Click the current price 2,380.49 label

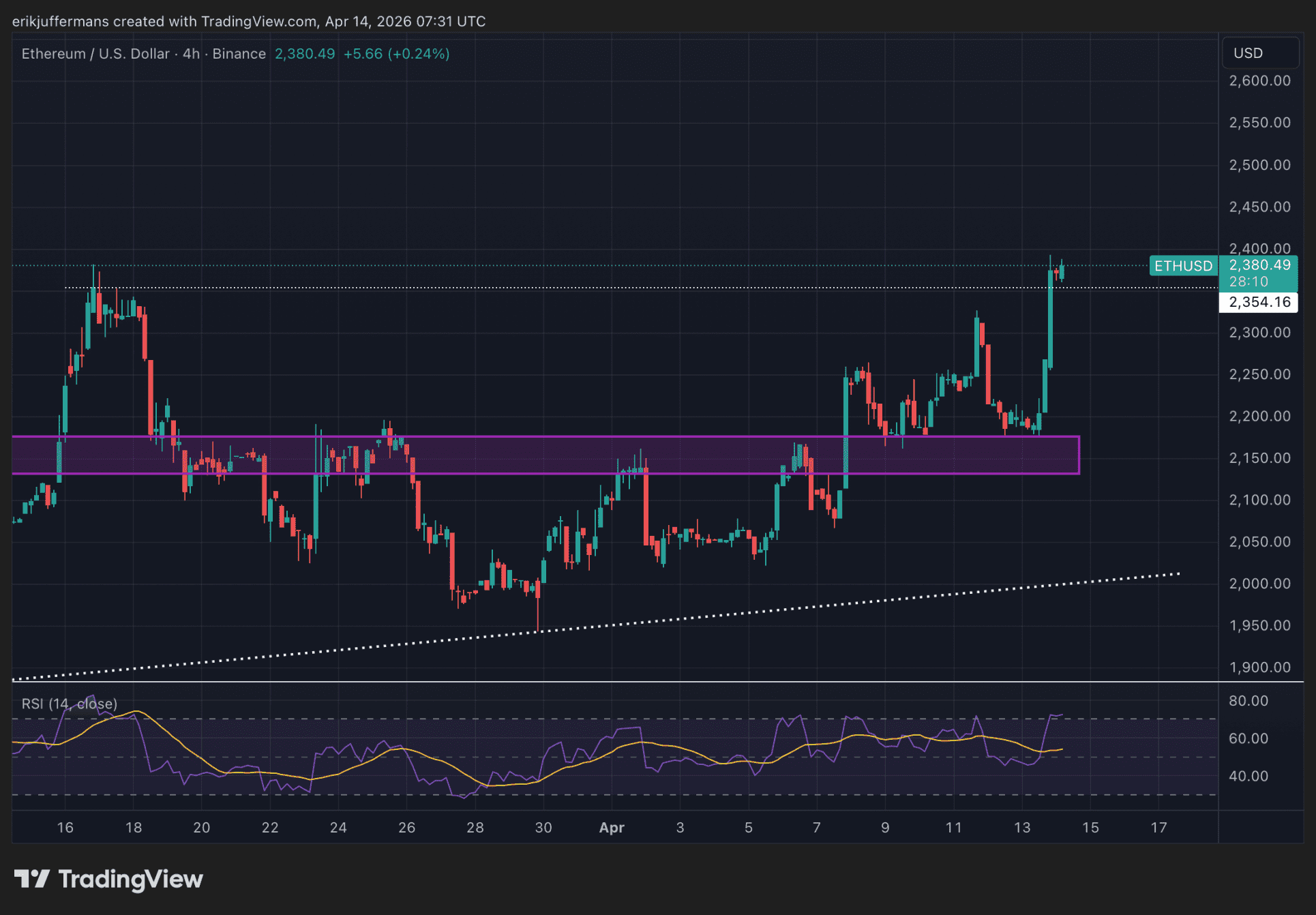pyautogui.click(x=1259, y=265)
